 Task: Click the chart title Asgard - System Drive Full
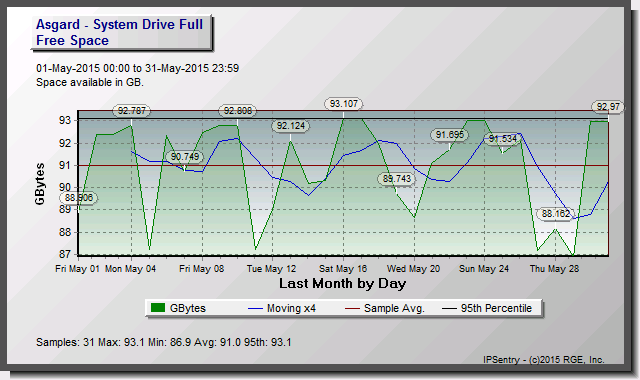coord(119,24)
